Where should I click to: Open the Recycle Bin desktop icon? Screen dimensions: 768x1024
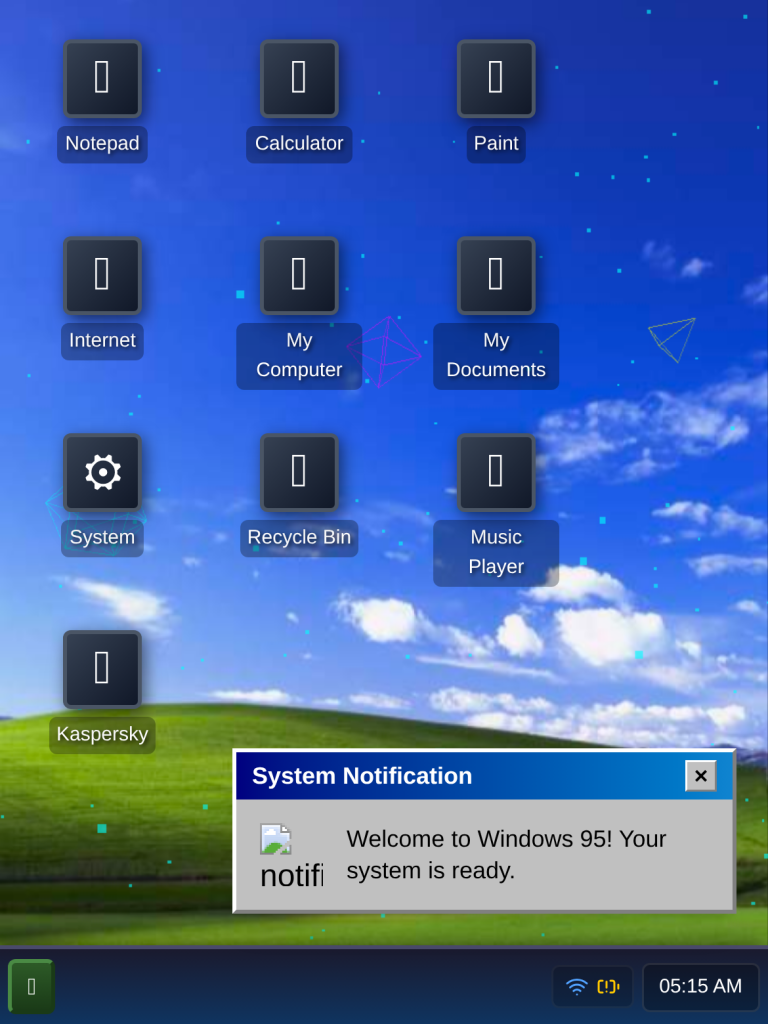click(299, 473)
